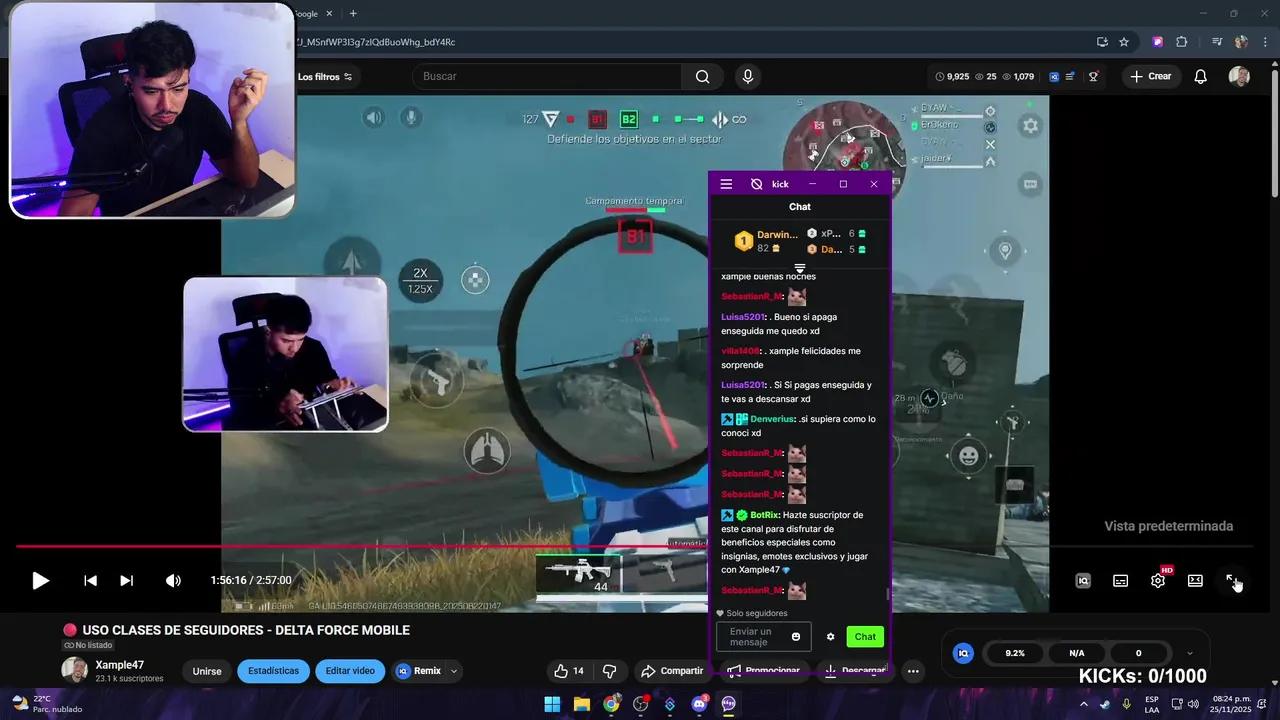
Task: Click the Denverius username in chat
Action: 772,419
